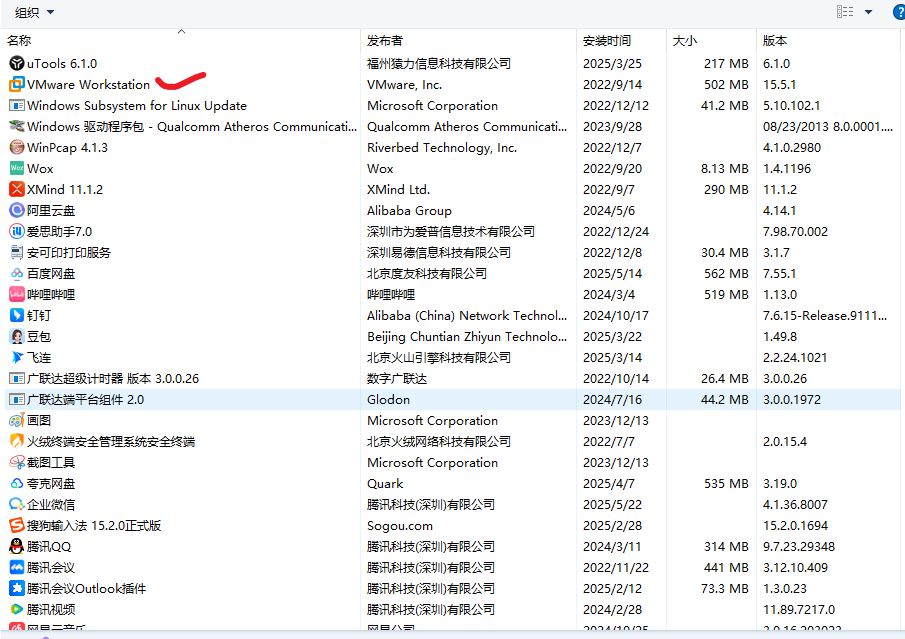The height and width of the screenshot is (639, 905).
Task: Sort by the 发布者 column header
Action: pyautogui.click(x=468, y=40)
